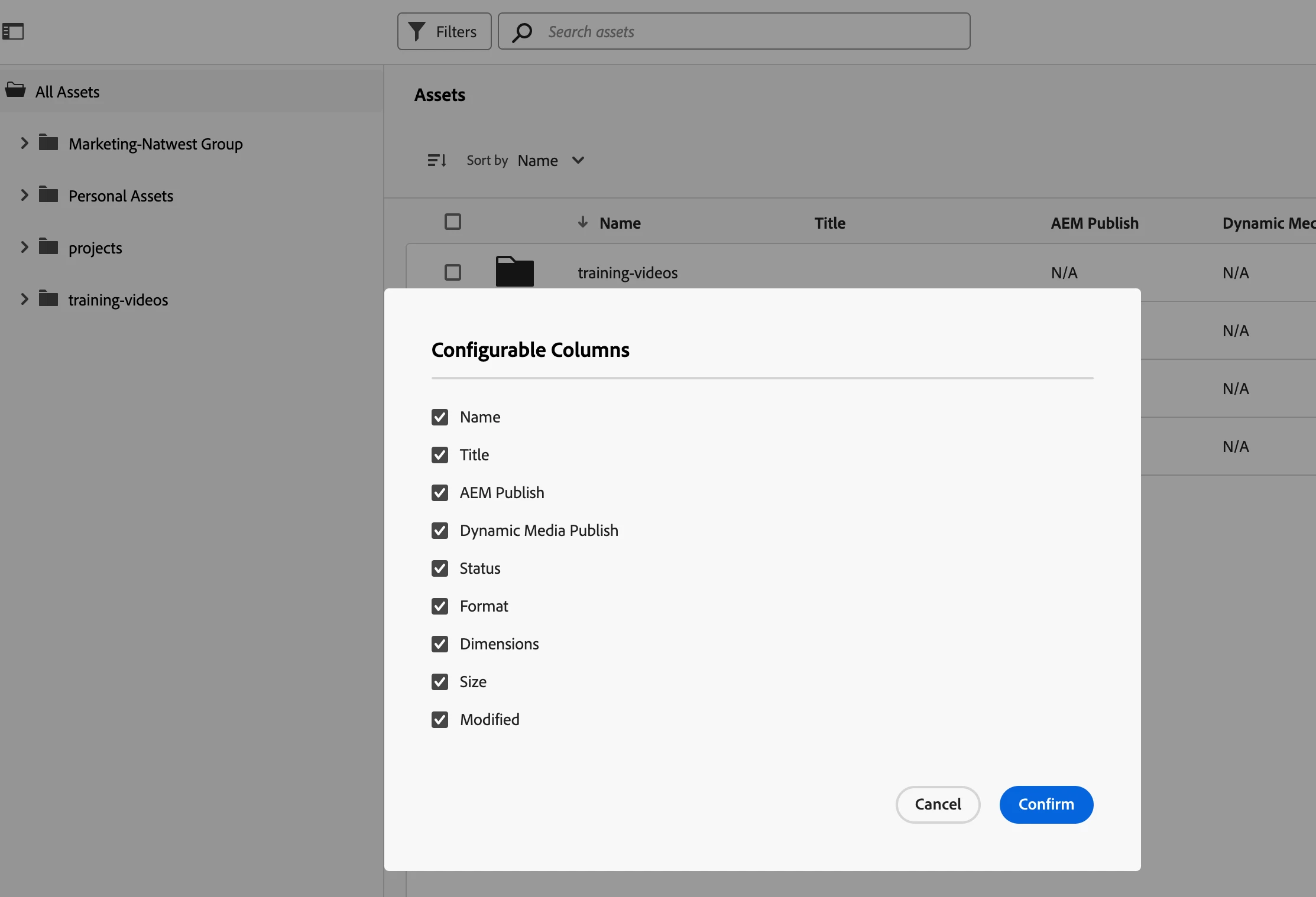The width and height of the screenshot is (1316, 897).
Task: Click the Personal Assets folder icon
Action: coord(48,194)
